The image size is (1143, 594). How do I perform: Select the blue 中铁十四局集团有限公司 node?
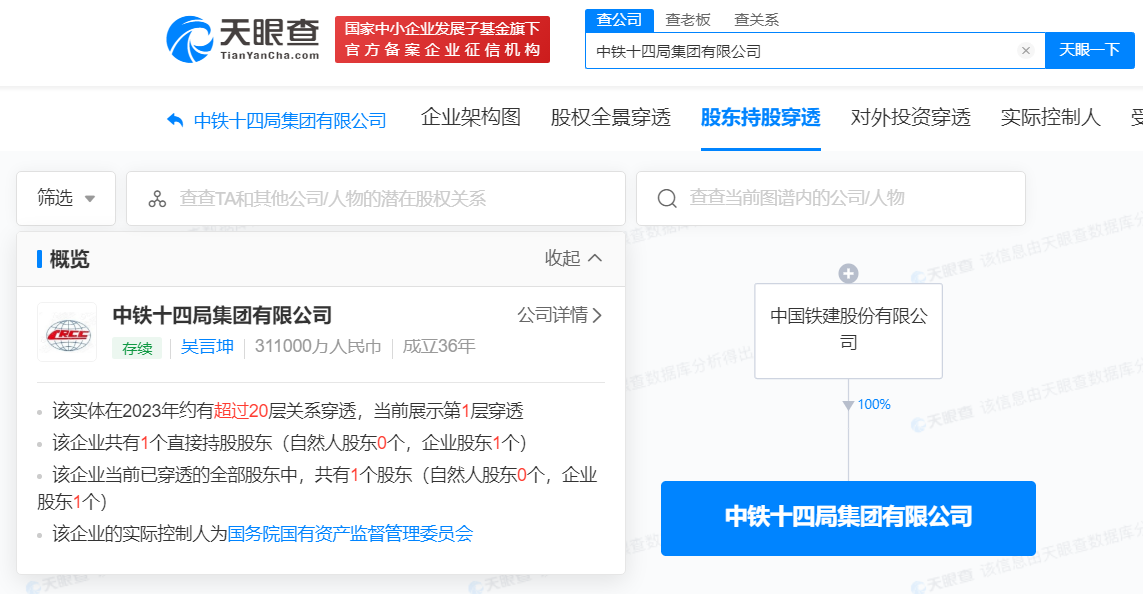849,518
